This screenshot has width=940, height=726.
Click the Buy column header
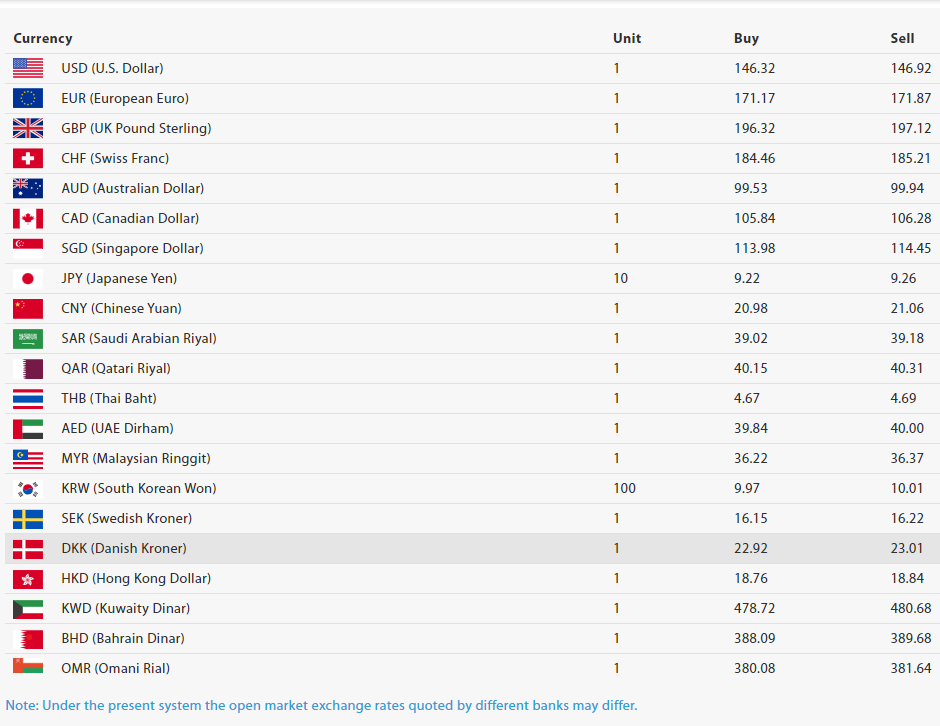[746, 38]
